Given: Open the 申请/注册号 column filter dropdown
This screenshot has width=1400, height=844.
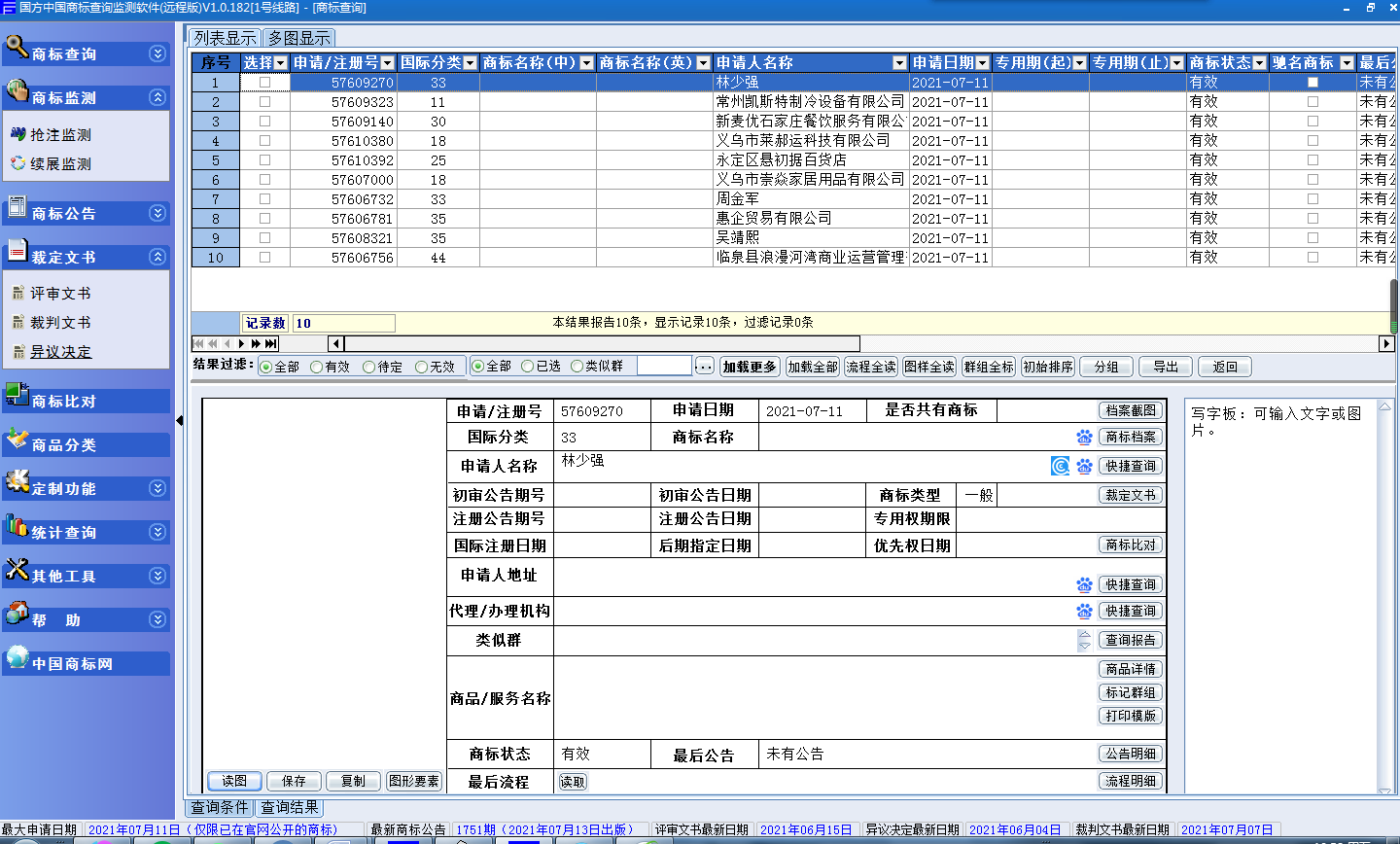Looking at the screenshot, I should [x=388, y=63].
